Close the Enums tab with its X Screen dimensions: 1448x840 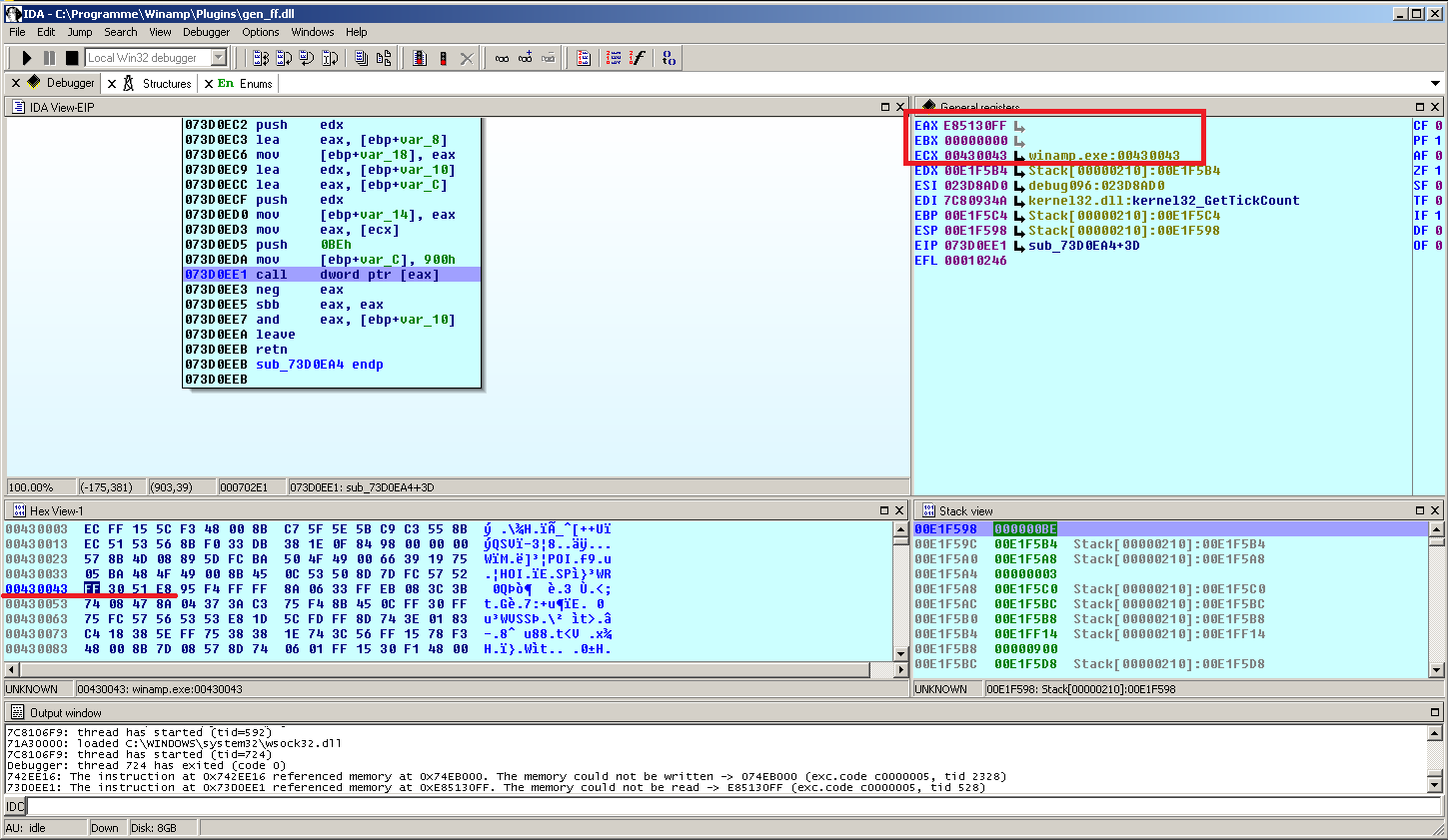point(209,84)
